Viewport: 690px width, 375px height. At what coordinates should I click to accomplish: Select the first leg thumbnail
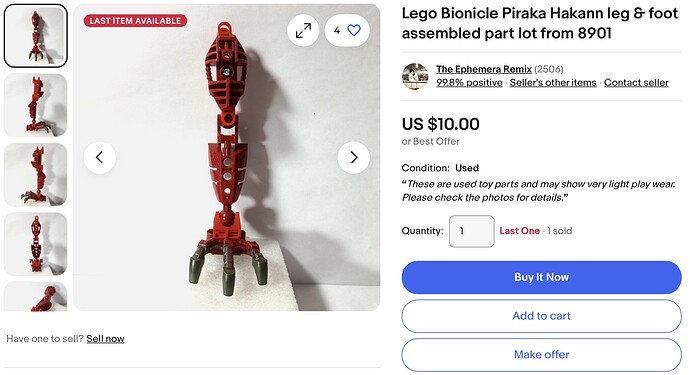(36, 36)
